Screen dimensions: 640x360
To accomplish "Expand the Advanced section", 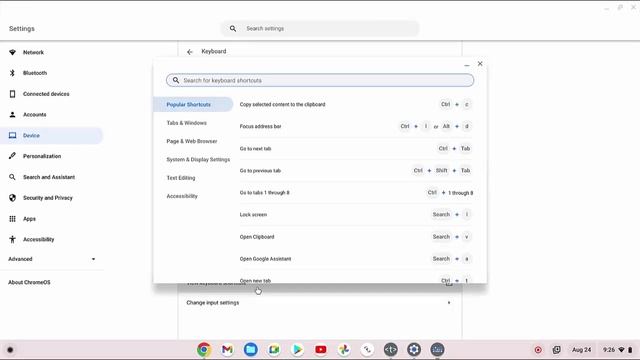I will [51, 259].
